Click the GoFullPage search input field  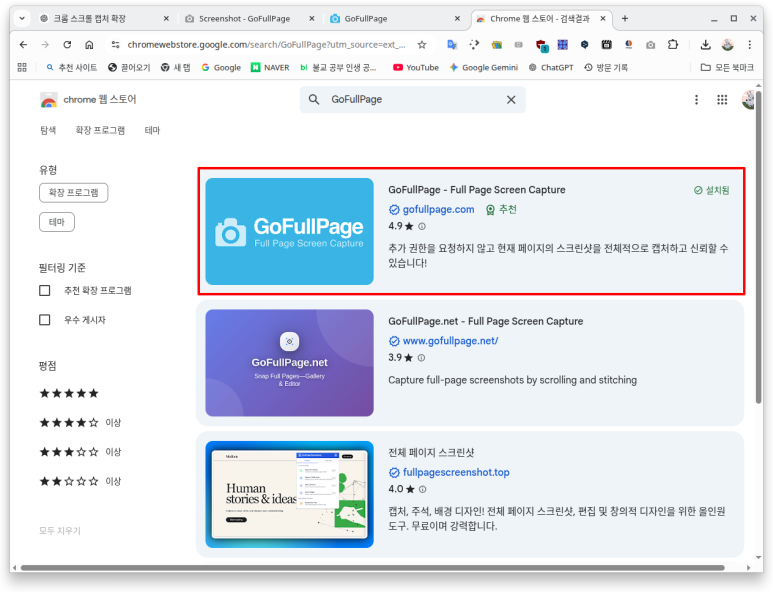(x=414, y=100)
